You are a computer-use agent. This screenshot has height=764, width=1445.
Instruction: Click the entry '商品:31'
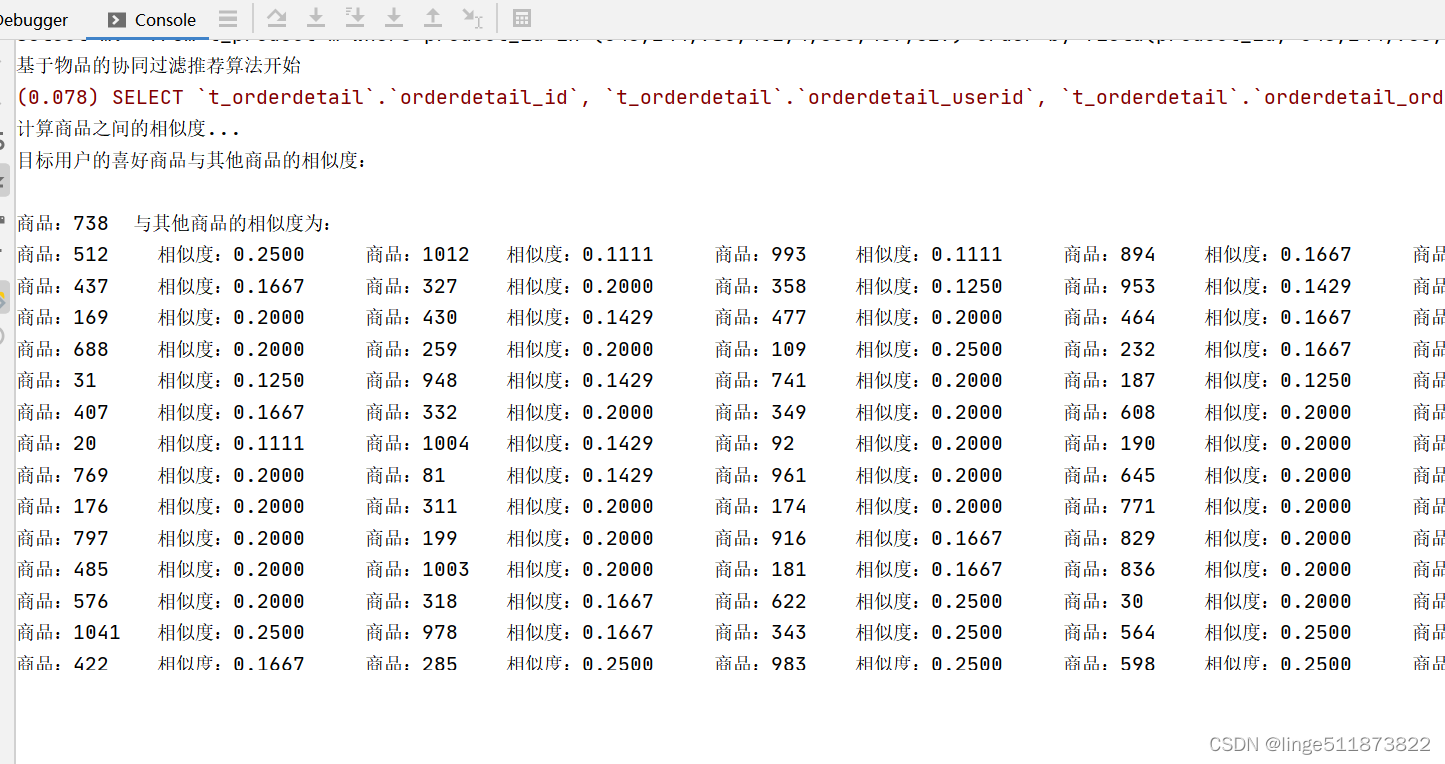pyautogui.click(x=57, y=380)
